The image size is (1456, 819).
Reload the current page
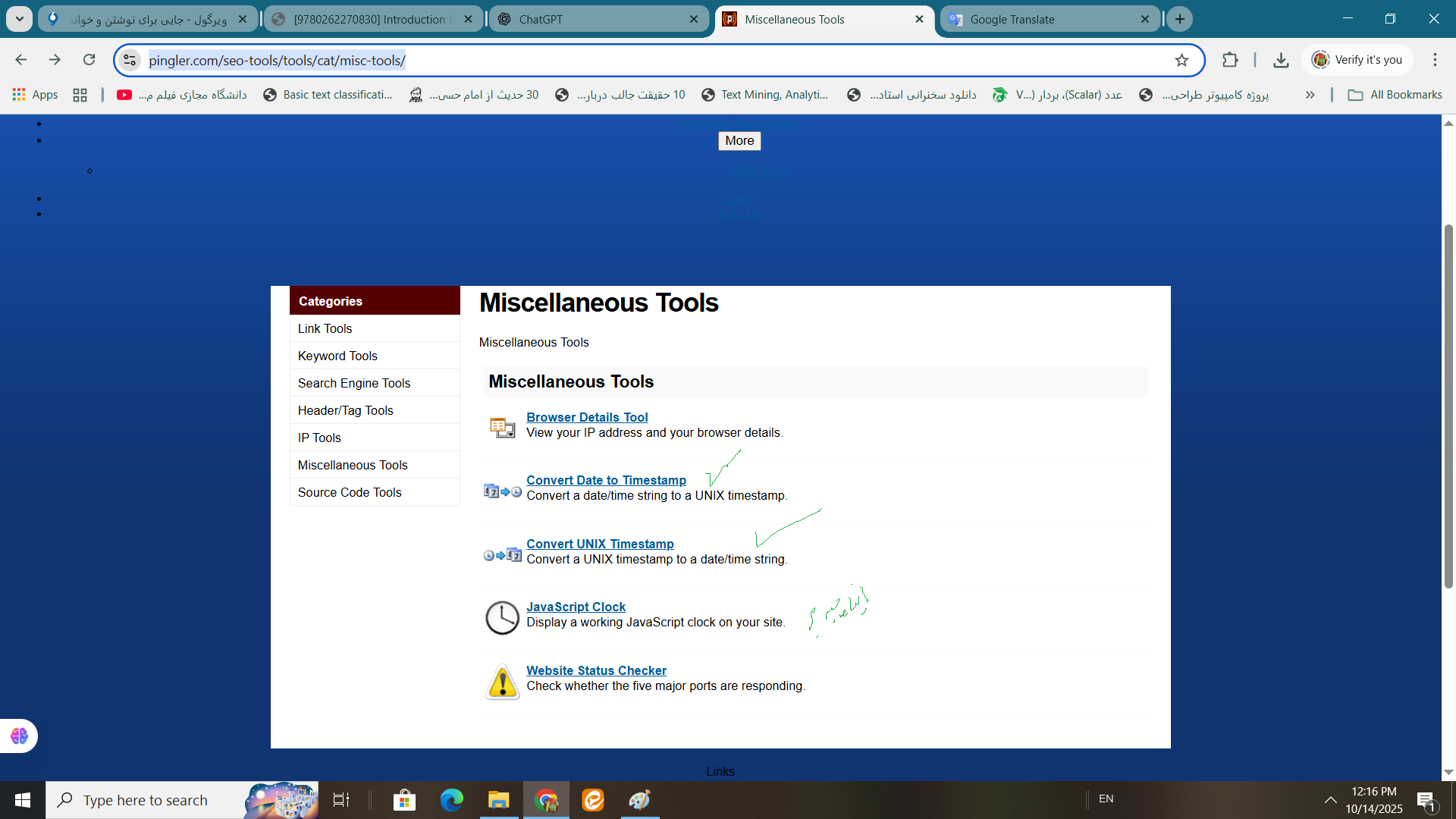click(89, 60)
